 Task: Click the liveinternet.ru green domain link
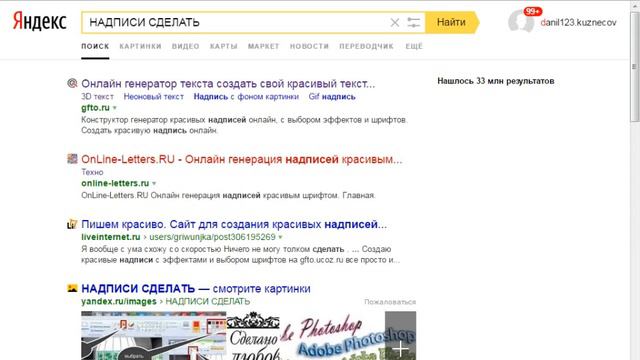(111, 237)
